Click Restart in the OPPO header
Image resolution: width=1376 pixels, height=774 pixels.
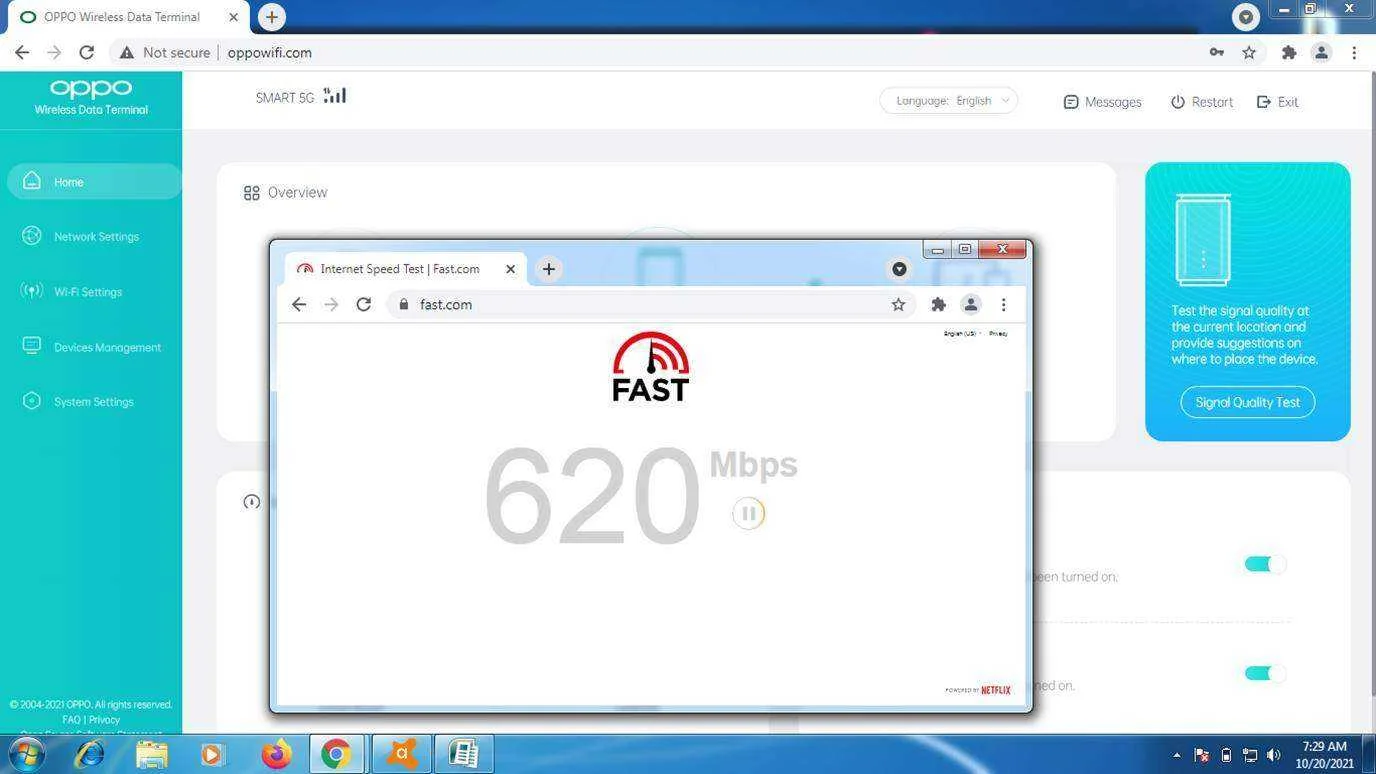tap(1202, 102)
